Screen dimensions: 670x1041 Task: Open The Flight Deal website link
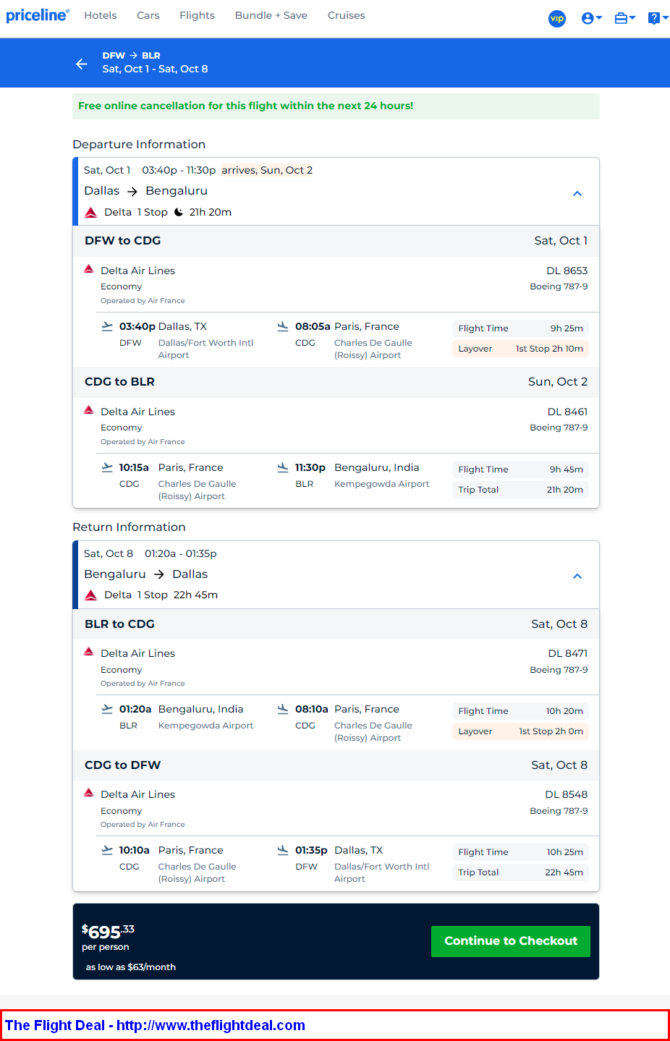(155, 1025)
